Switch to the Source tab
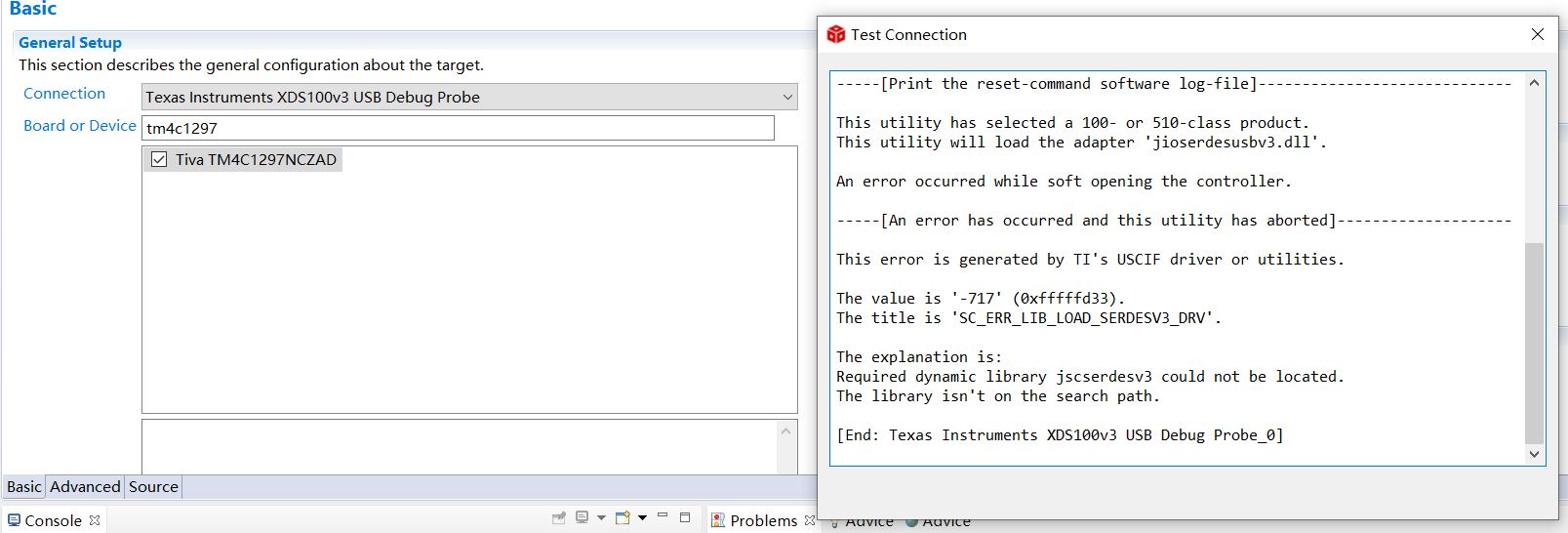Viewport: 1568px width, 533px height. (153, 486)
